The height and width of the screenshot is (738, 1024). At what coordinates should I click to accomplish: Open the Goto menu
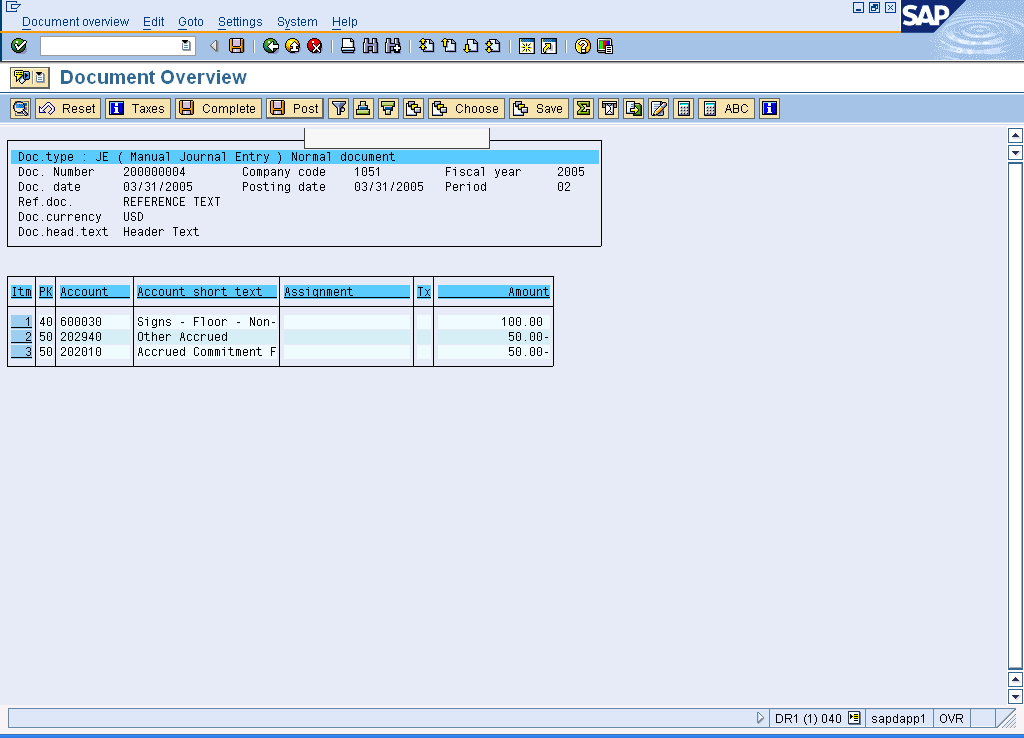191,22
